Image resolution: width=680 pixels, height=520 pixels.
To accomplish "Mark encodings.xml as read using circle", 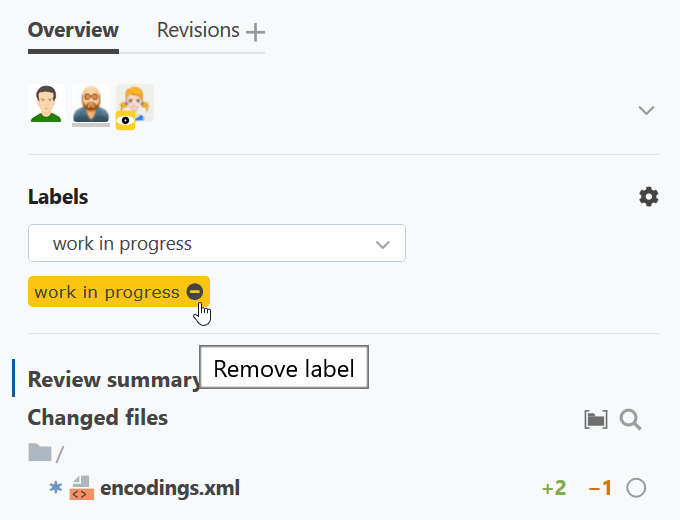I will pyautogui.click(x=636, y=488).
